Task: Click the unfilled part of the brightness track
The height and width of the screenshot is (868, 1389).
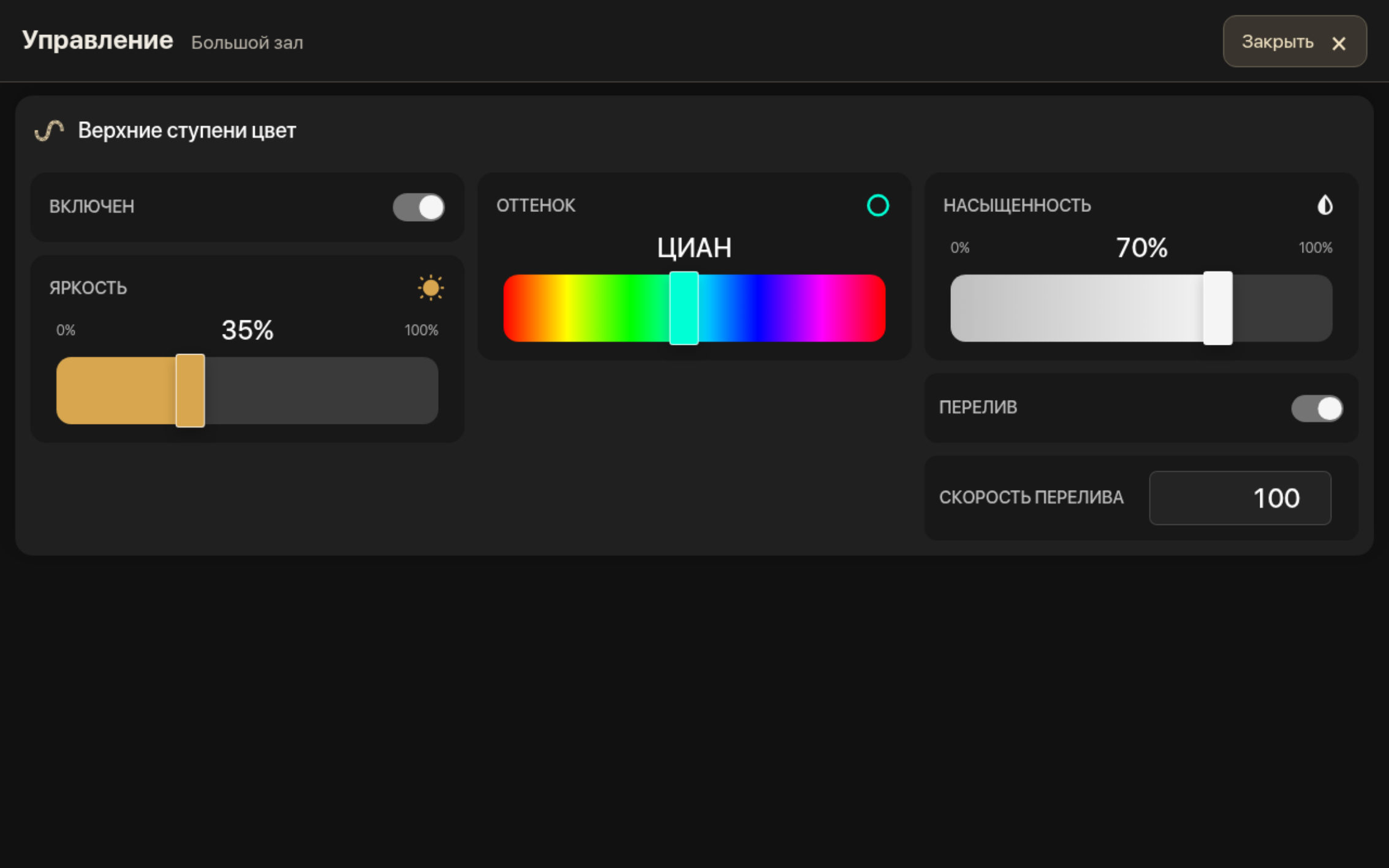Action: coord(322,390)
